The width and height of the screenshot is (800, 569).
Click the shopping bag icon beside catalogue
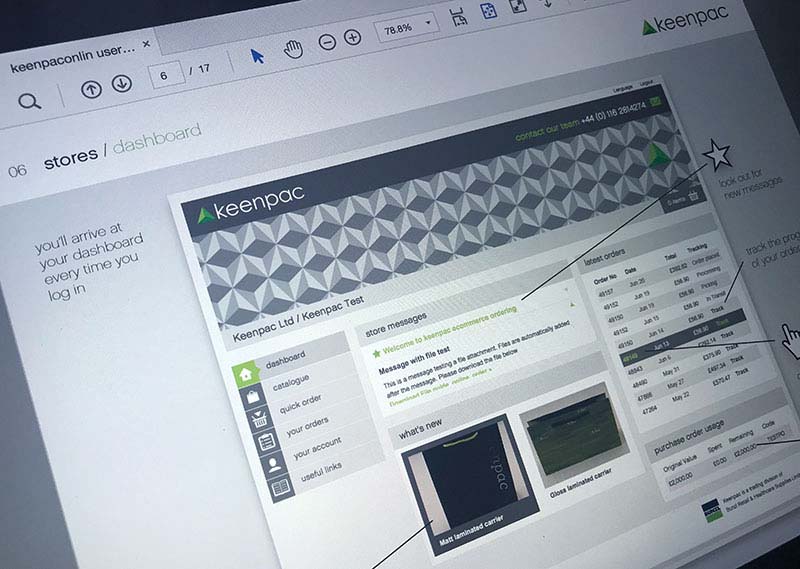tap(253, 397)
